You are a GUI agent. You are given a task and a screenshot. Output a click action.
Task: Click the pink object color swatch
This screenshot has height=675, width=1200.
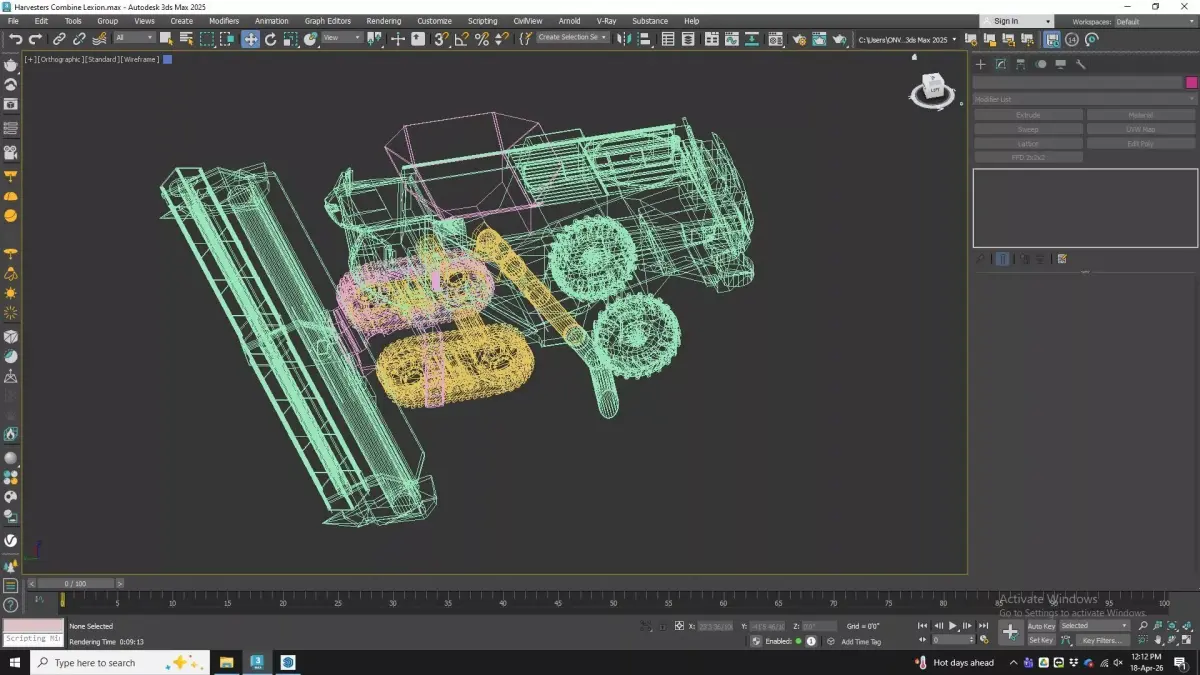(x=1191, y=83)
